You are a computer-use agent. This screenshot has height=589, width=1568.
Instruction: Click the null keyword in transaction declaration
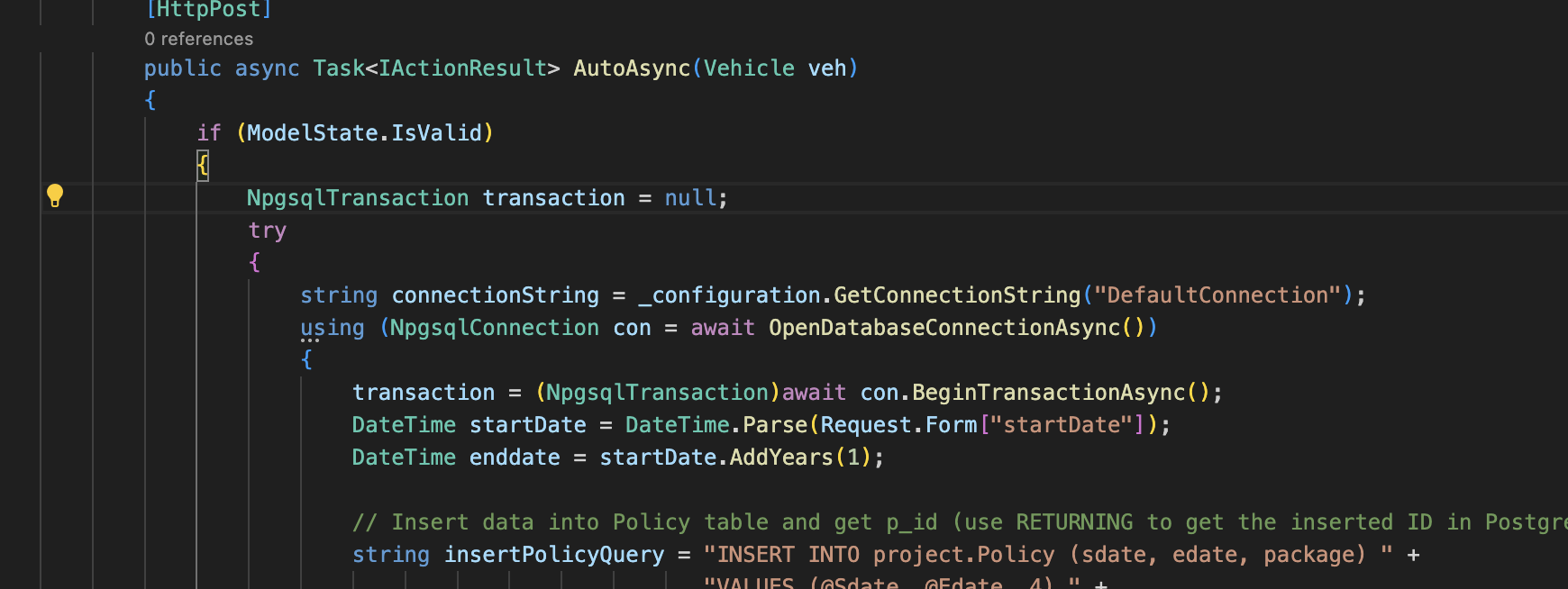click(690, 198)
